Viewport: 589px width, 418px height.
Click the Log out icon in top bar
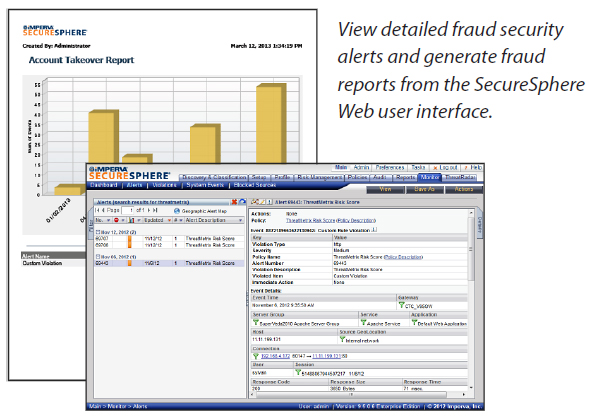pyautogui.click(x=435, y=168)
